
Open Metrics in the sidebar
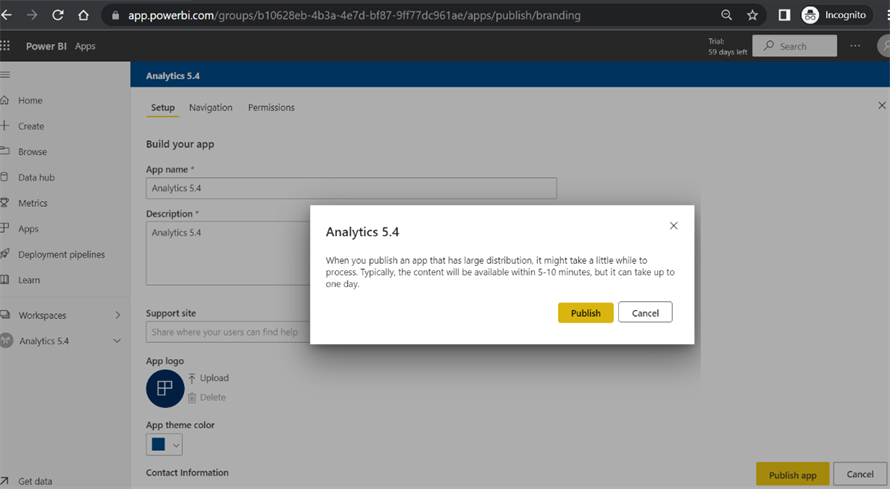pos(32,203)
